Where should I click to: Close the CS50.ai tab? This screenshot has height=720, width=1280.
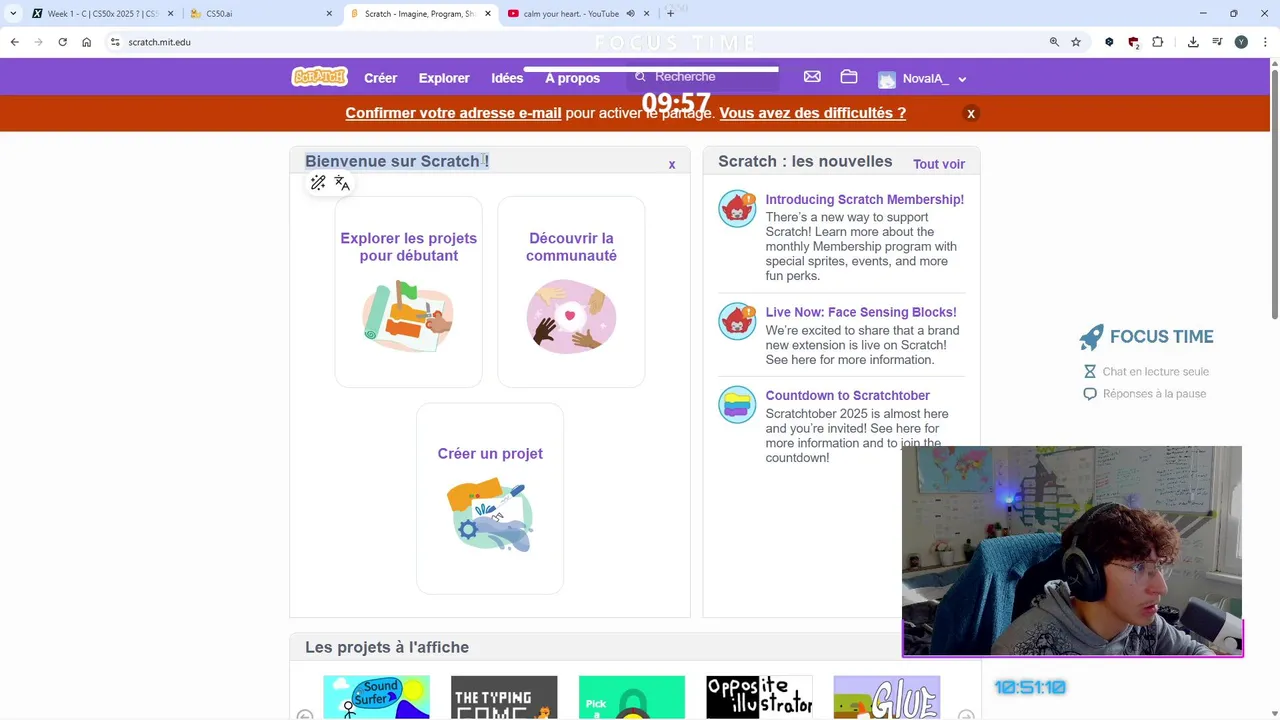(x=329, y=14)
